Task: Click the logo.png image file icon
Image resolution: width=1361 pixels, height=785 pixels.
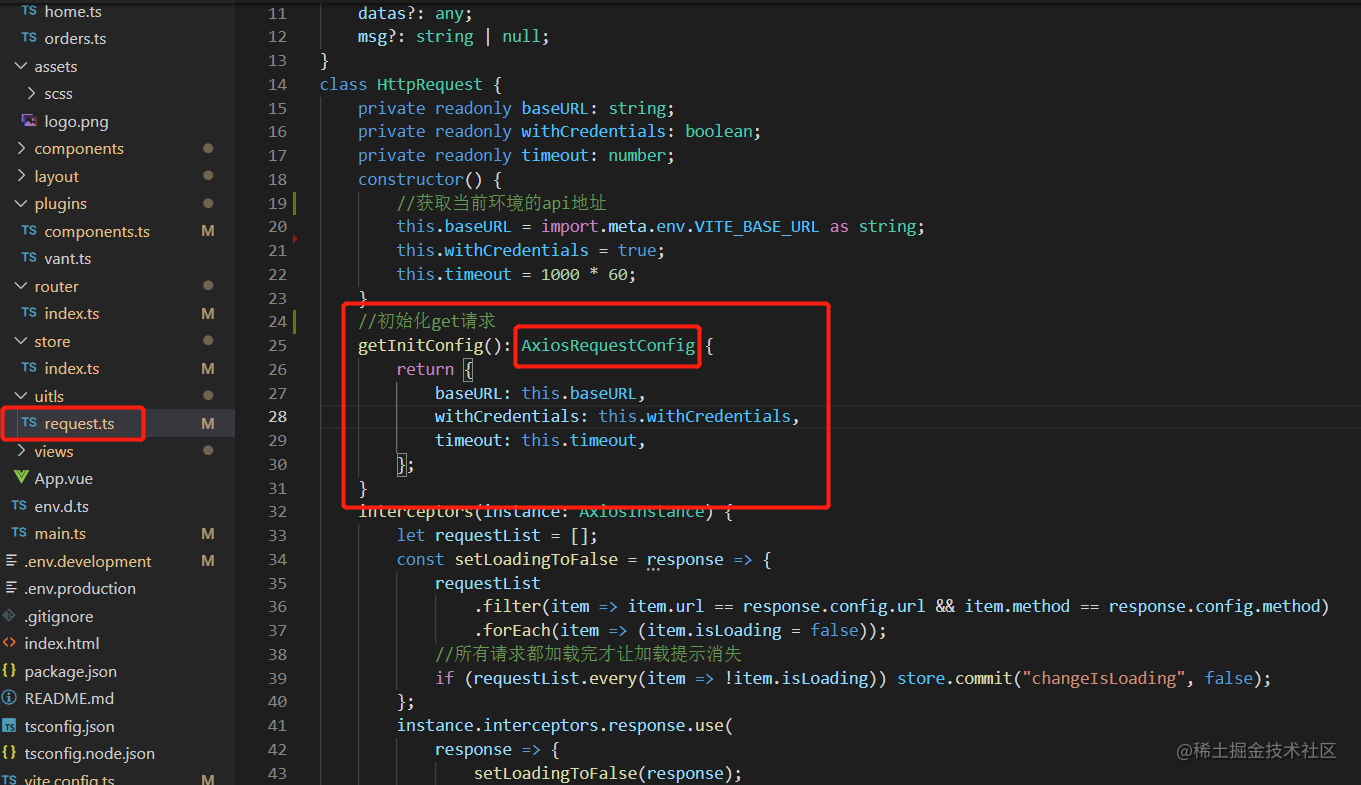Action: (x=29, y=121)
